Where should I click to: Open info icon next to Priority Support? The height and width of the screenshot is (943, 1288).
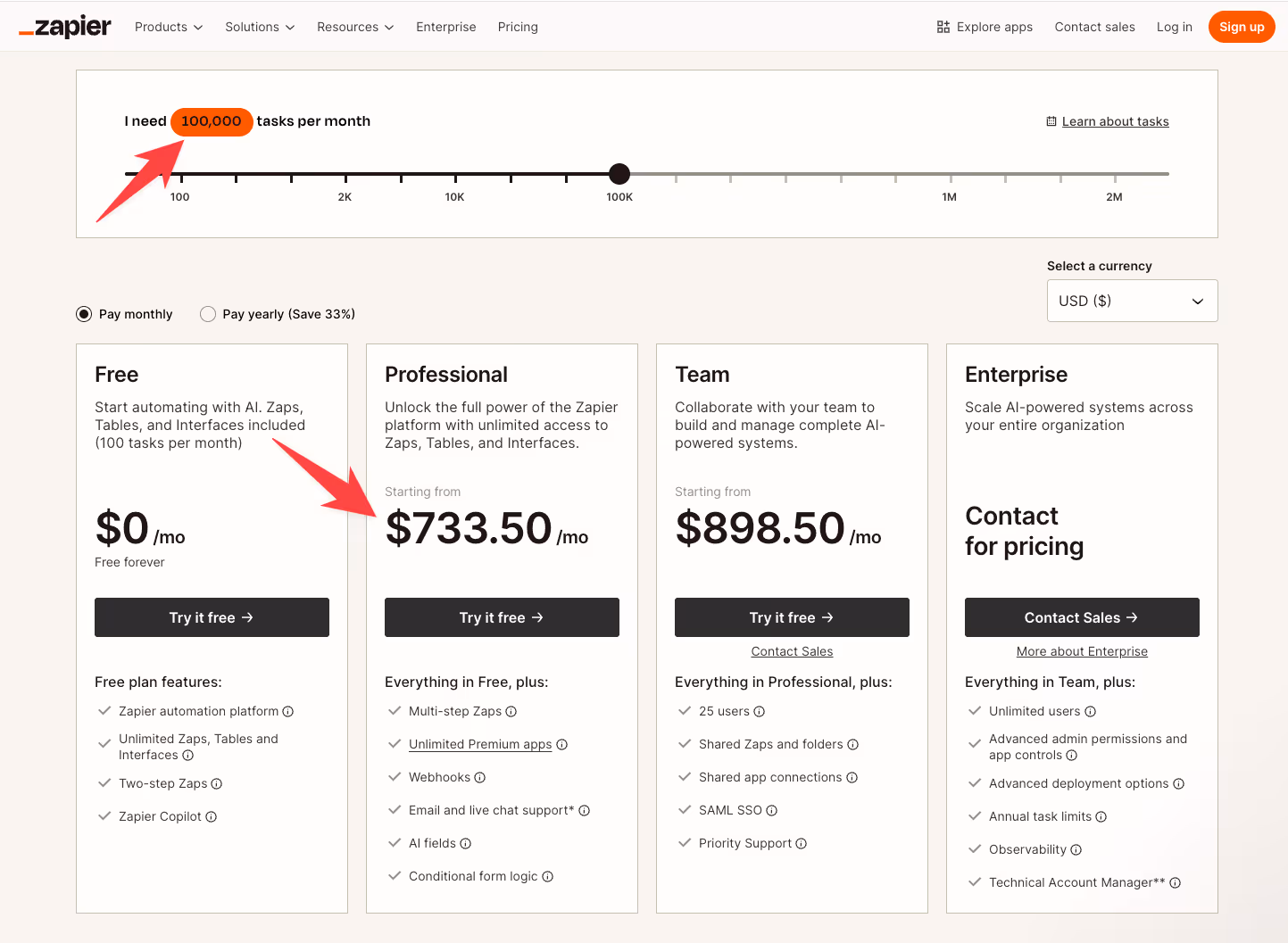pos(802,843)
